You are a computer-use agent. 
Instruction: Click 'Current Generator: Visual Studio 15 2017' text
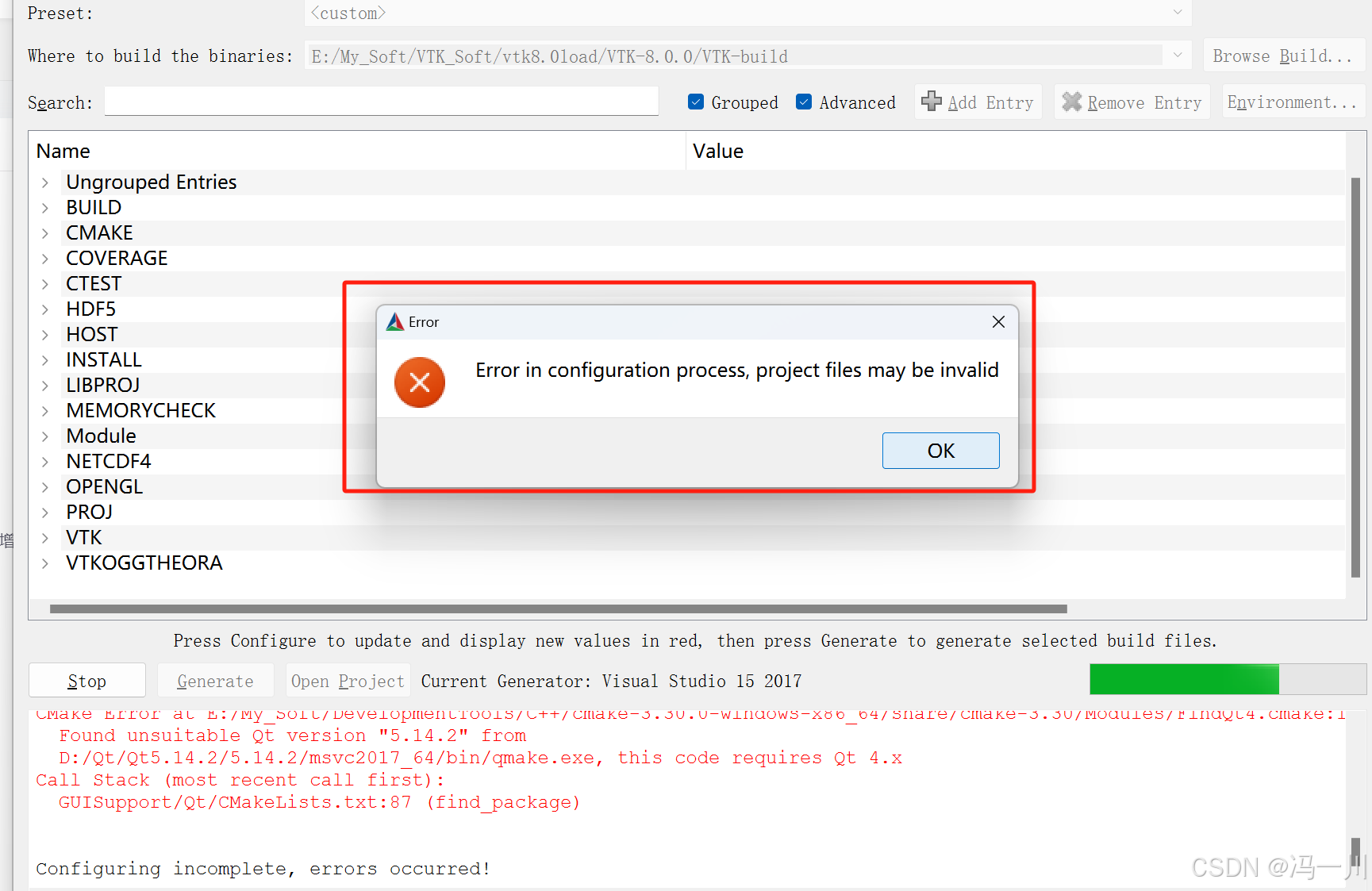tap(611, 681)
